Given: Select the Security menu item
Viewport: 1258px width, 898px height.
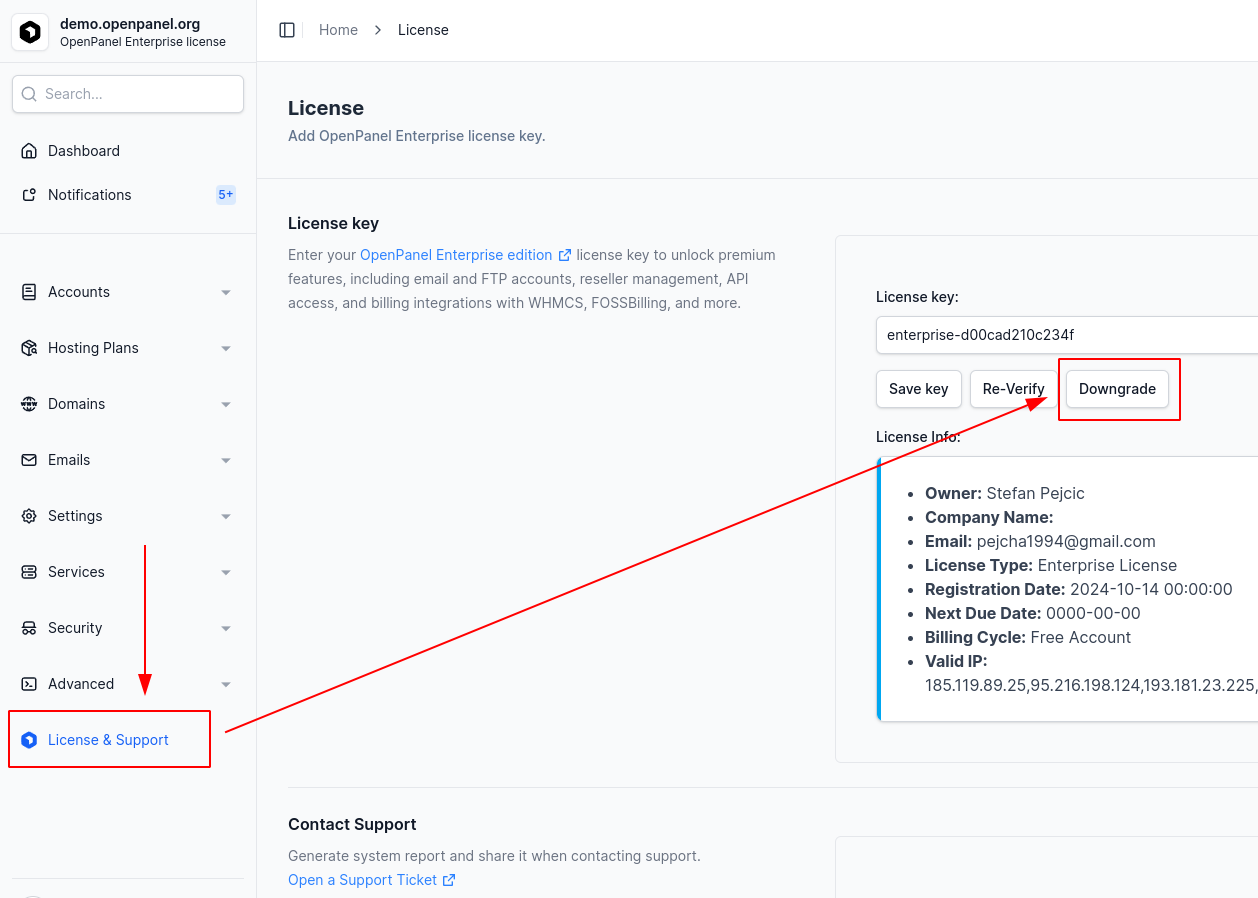Looking at the screenshot, I should [x=128, y=628].
